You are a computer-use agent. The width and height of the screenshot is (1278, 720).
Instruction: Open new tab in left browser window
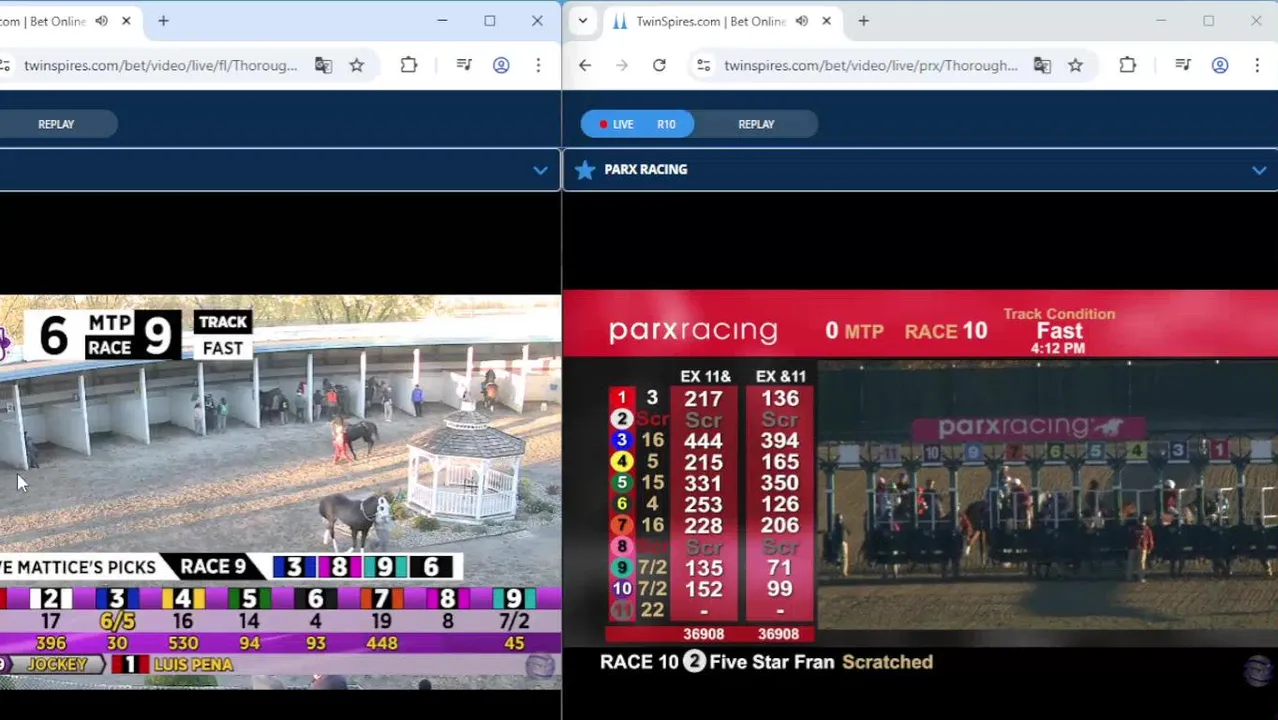coord(163,21)
